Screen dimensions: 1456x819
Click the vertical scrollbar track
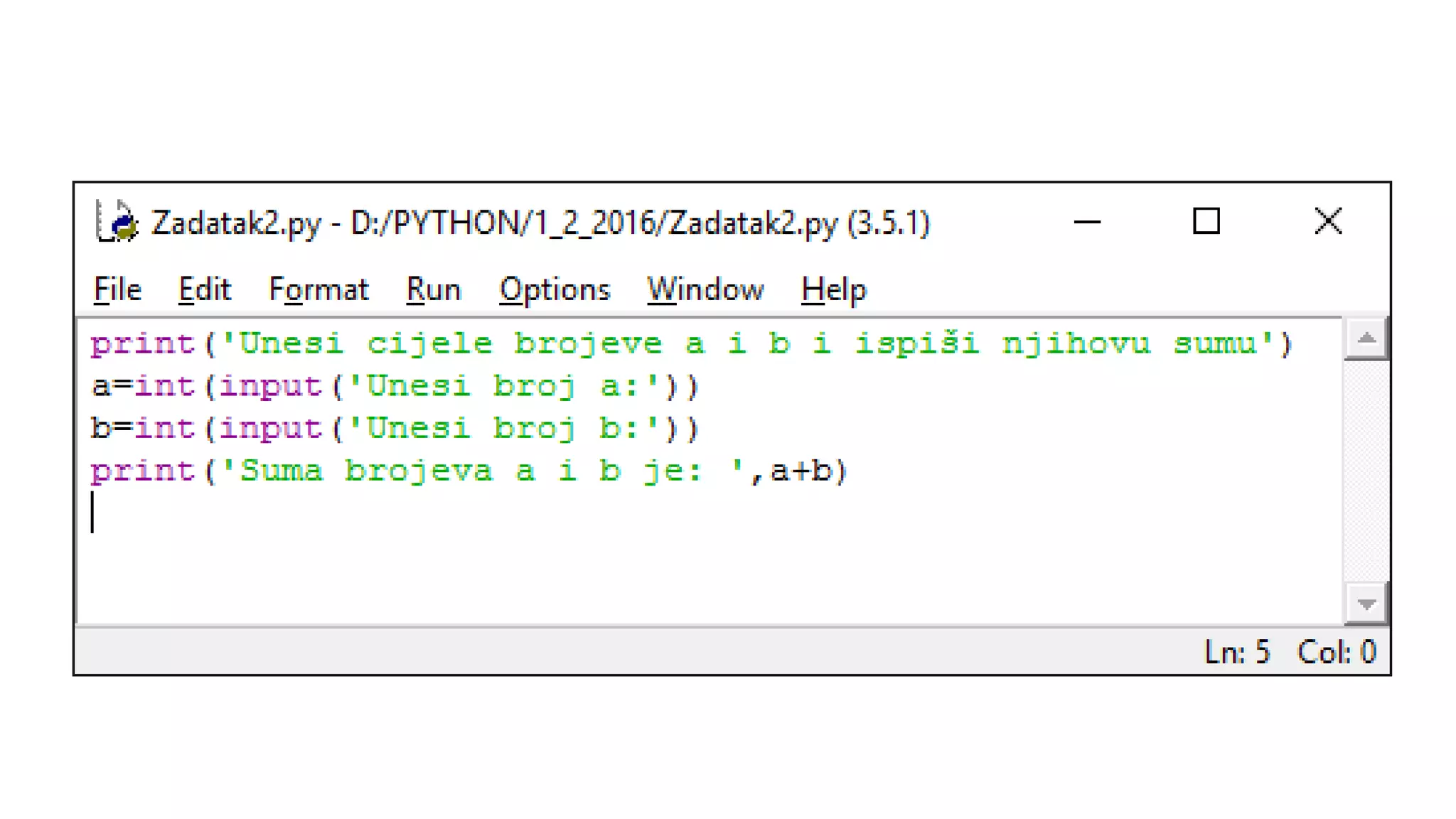1366,469
